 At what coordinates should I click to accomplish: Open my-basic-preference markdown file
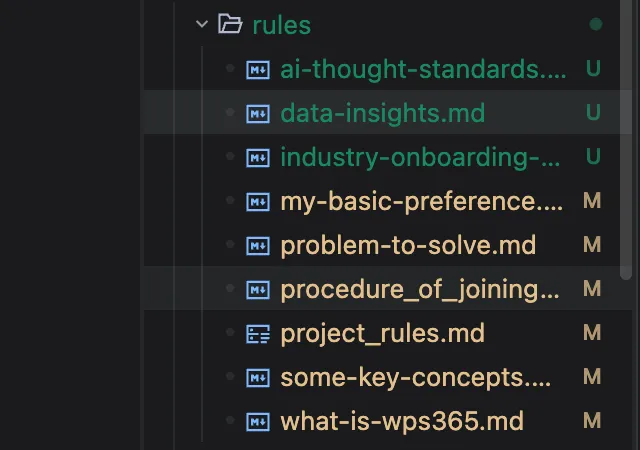[421, 201]
